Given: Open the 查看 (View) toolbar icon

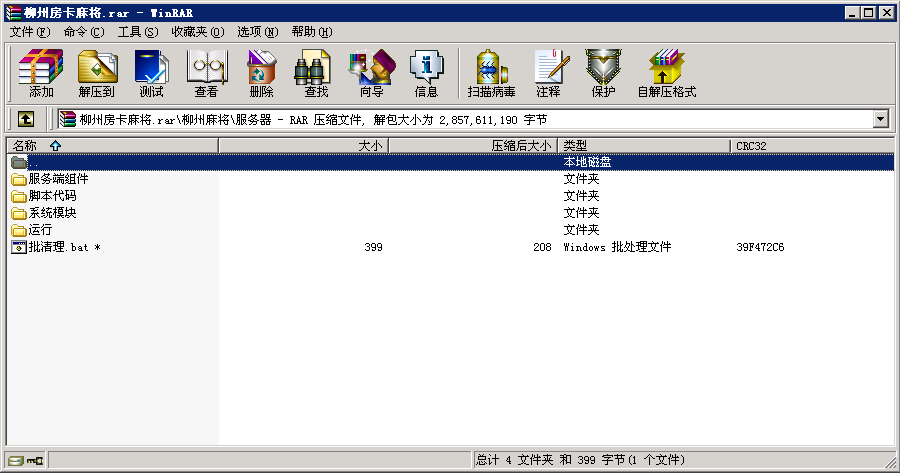Looking at the screenshot, I should coord(206,74).
